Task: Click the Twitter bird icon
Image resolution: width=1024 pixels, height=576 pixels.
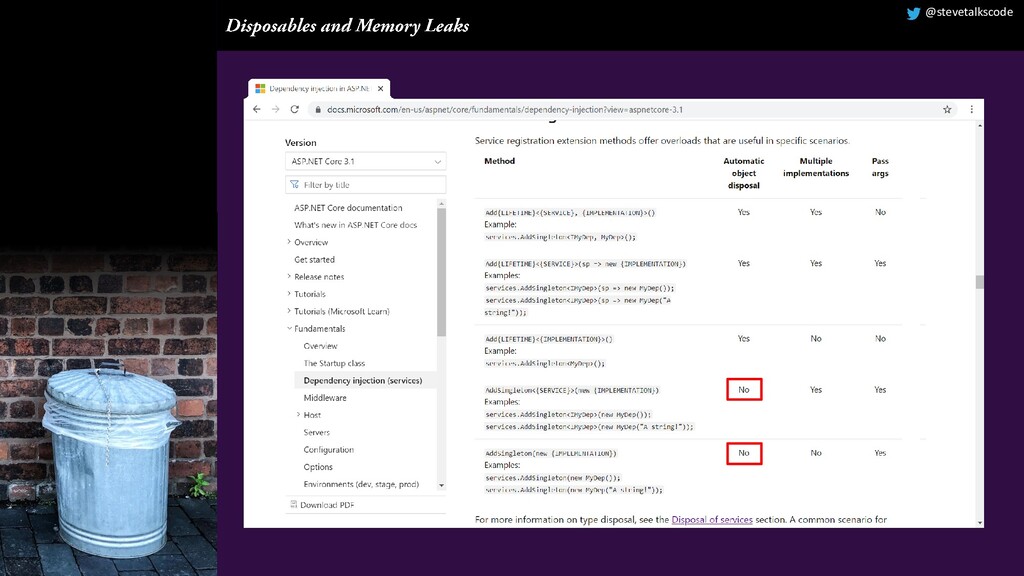Action: tap(913, 13)
